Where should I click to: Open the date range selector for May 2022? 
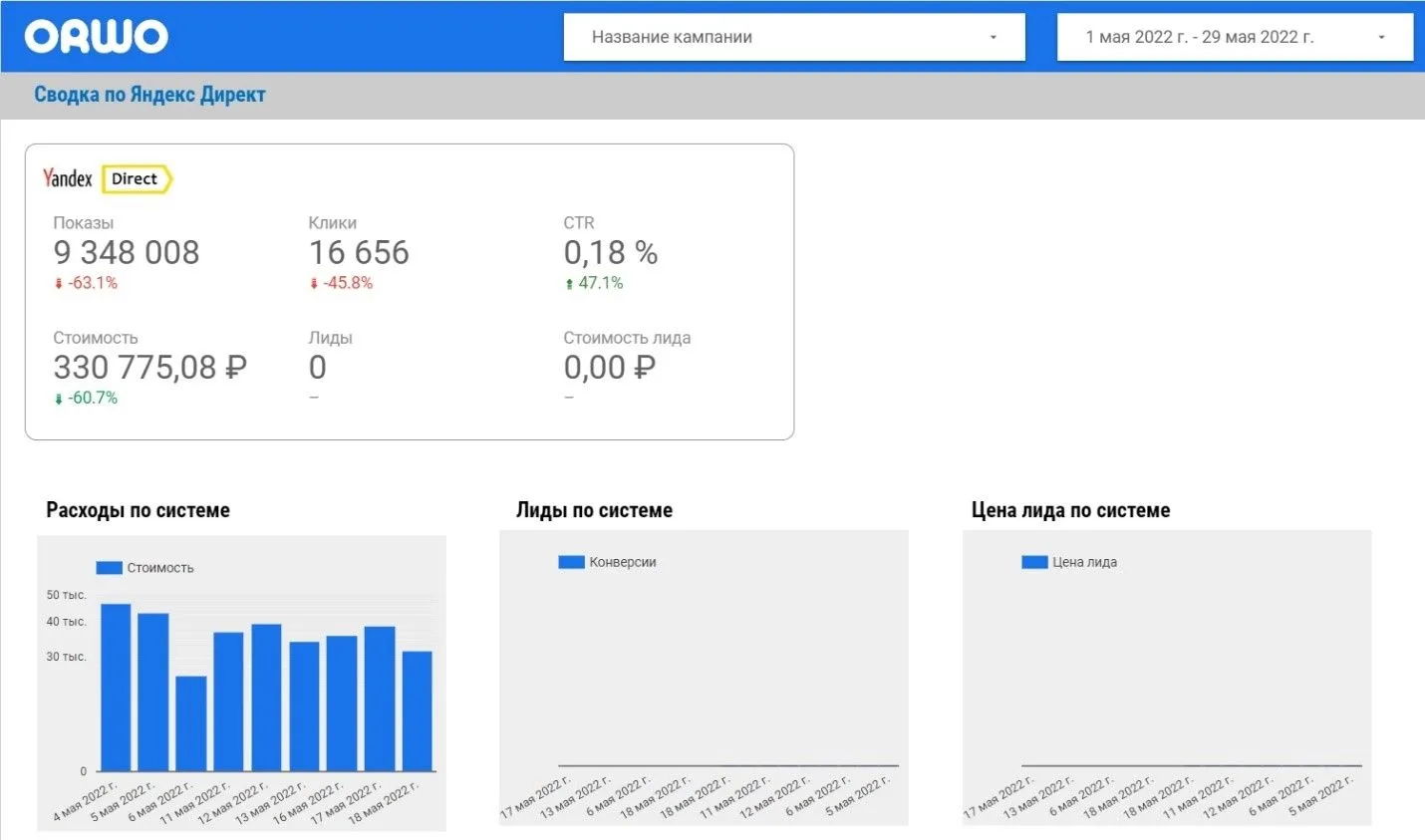coord(1235,37)
